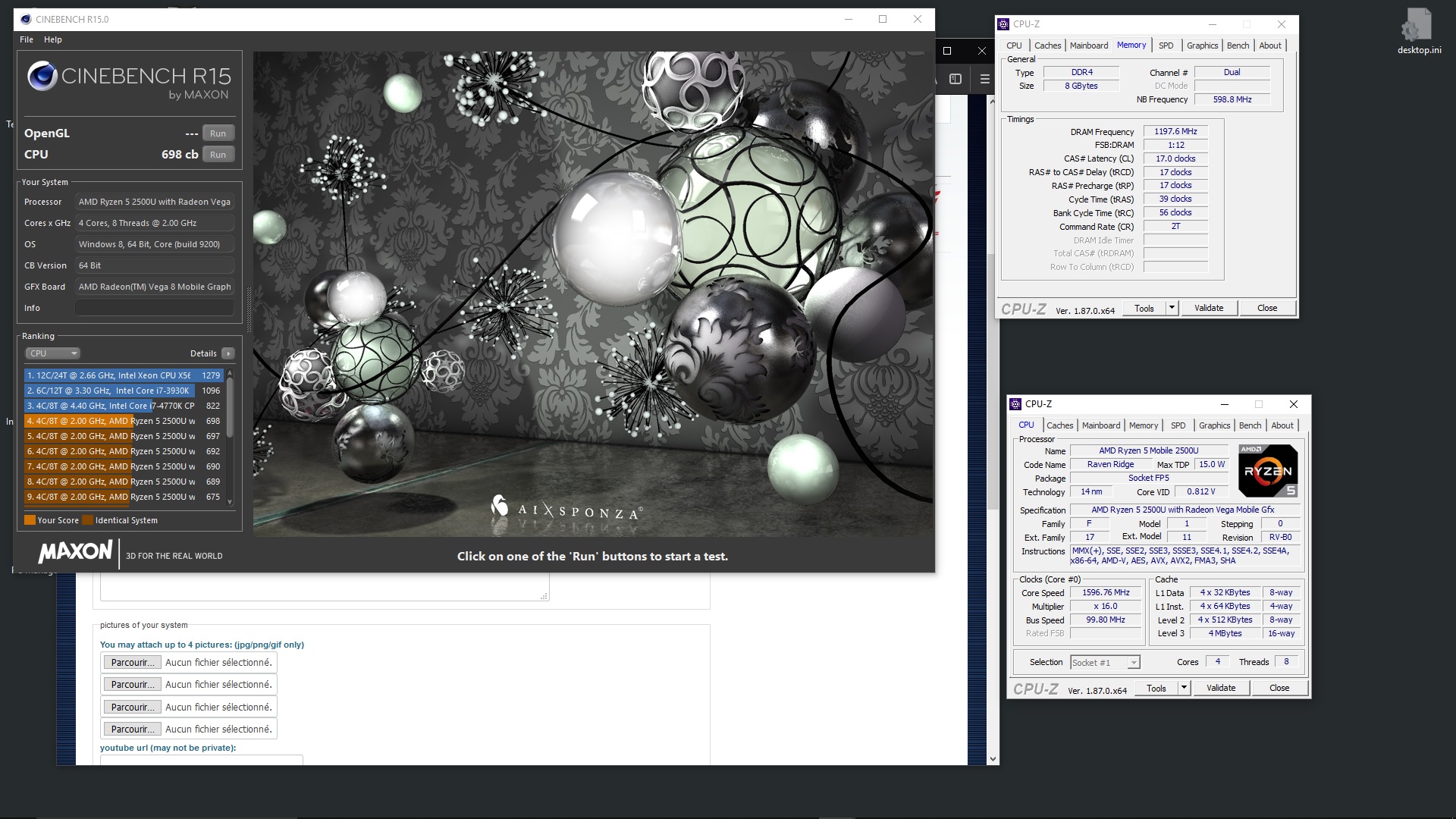Open Graphics tab in lower CPU-Z window
The image size is (1456, 819).
pos(1214,425)
